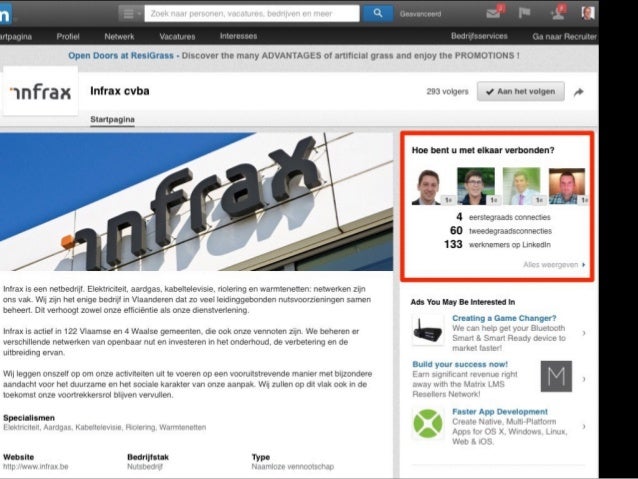Open third connection's profile photo
638x479 pixels.
pyautogui.click(x=522, y=186)
